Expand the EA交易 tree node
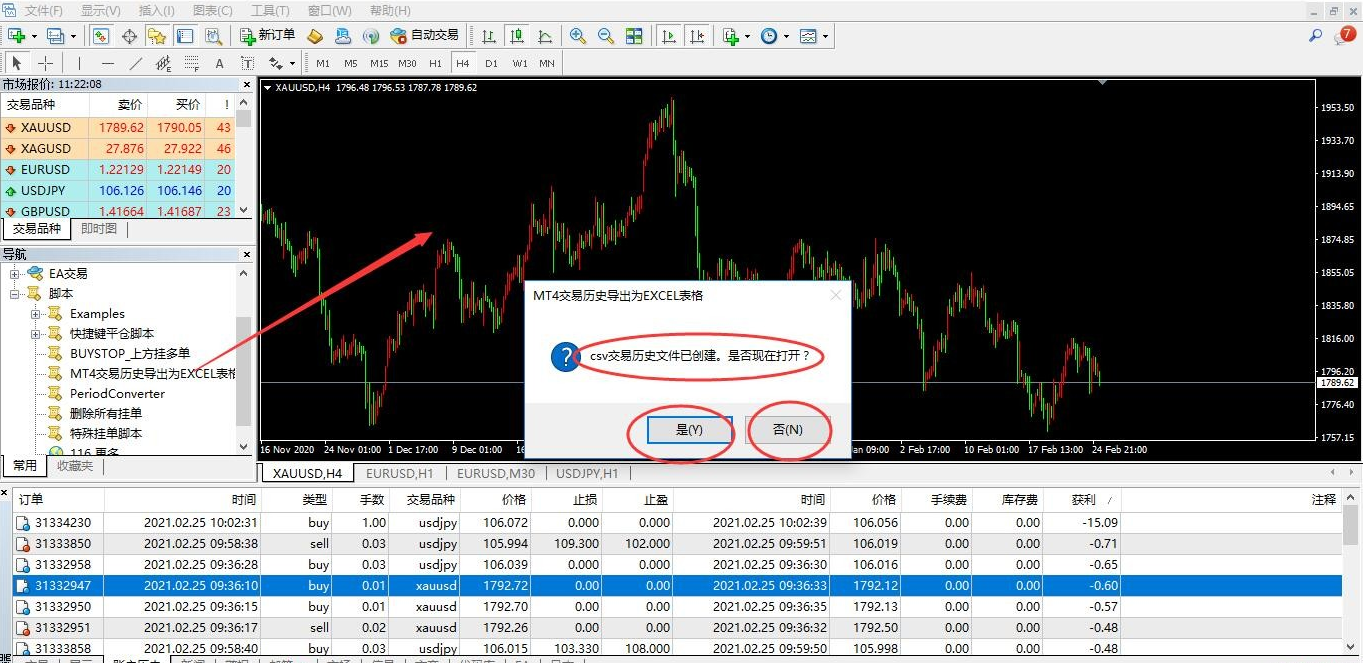 point(15,274)
